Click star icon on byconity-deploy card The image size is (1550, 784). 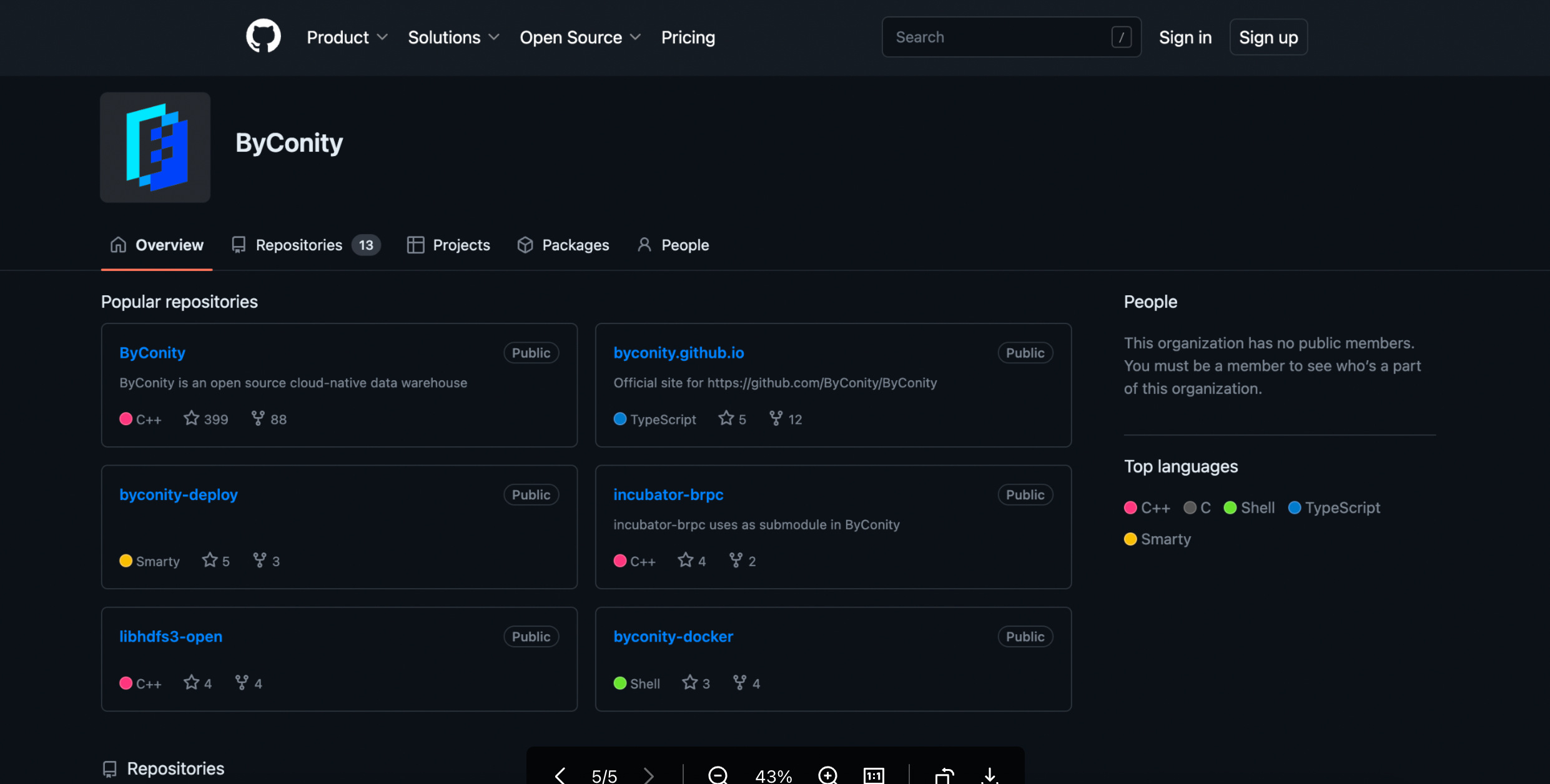pos(210,560)
